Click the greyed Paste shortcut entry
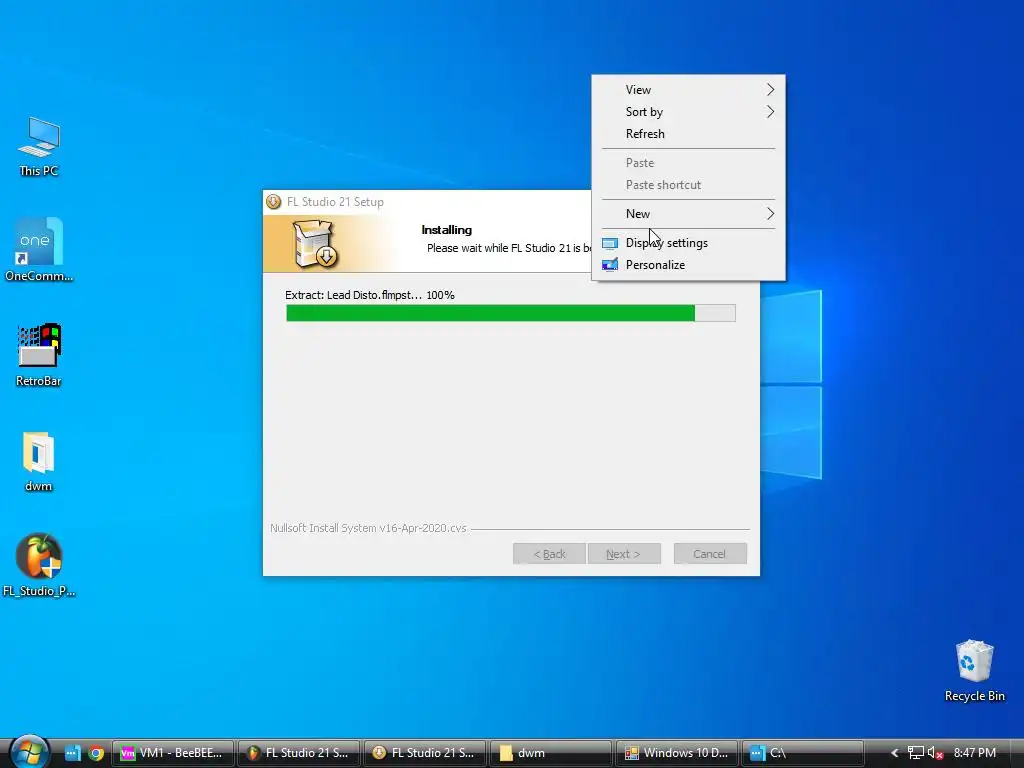Screen dimensions: 1024x768 [688, 185]
